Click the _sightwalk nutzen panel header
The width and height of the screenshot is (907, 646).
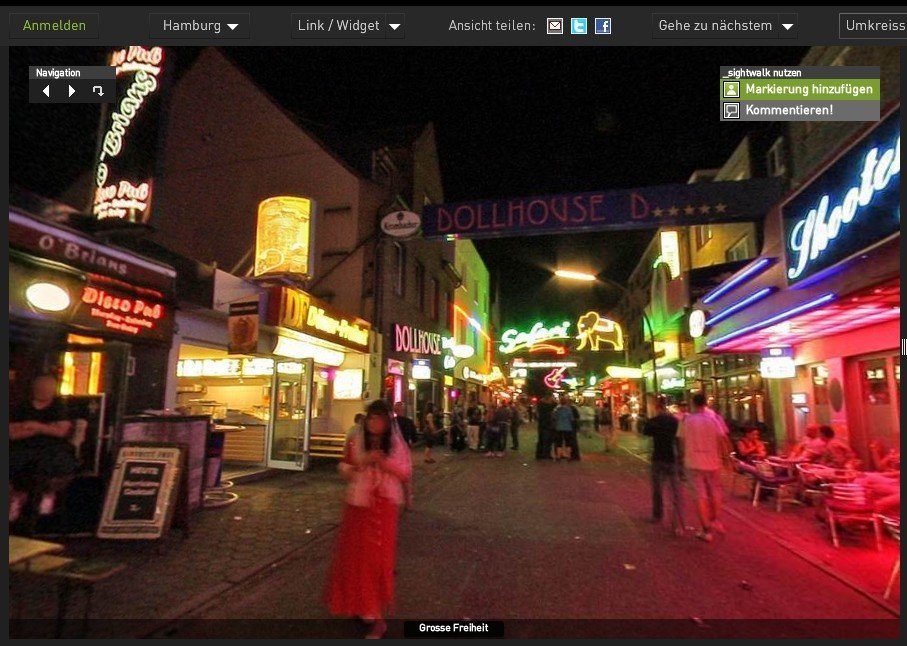point(800,73)
